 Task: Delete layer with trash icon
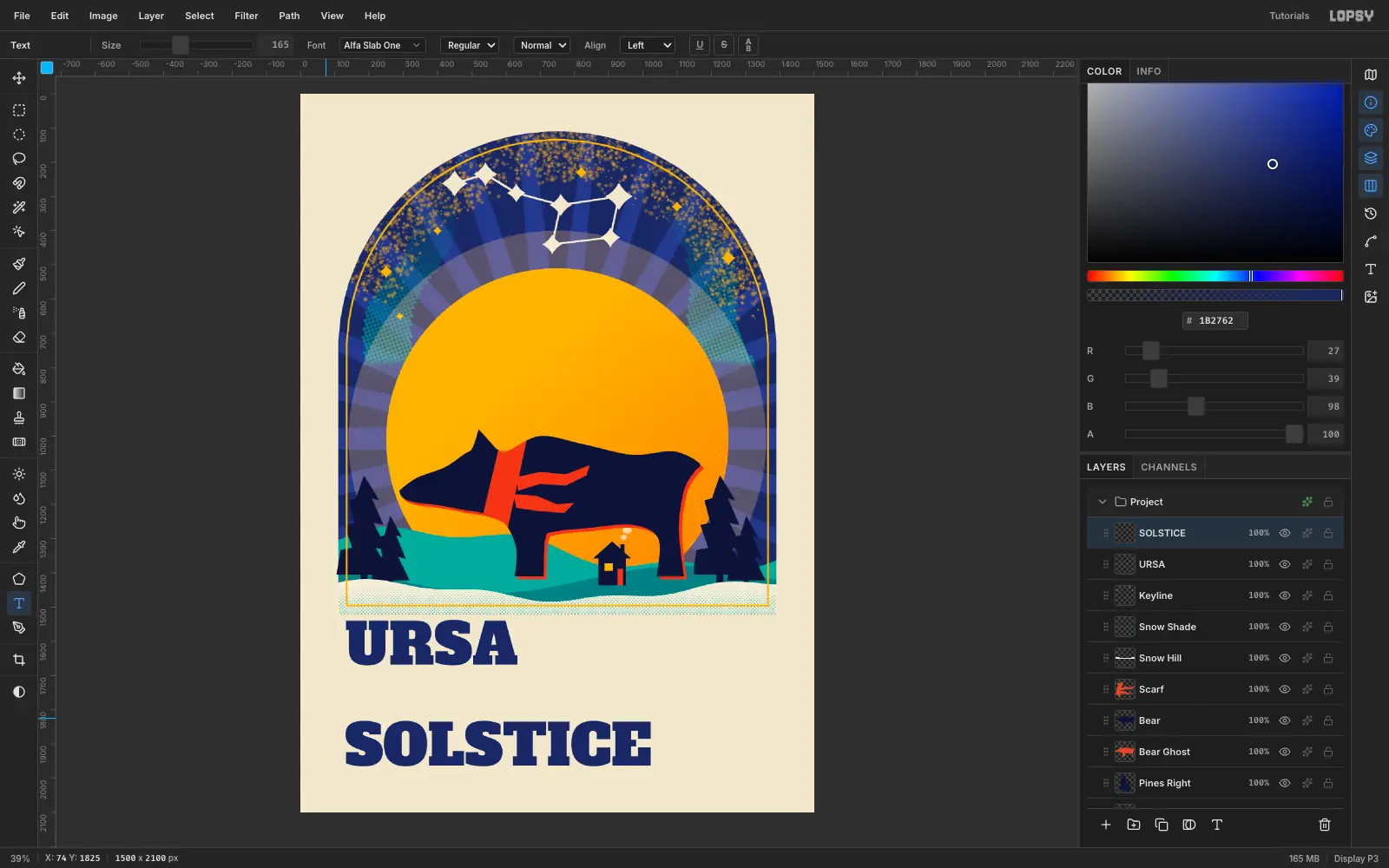[x=1325, y=825]
